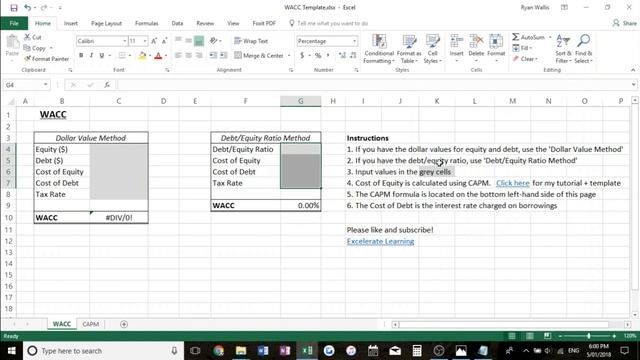Open the File tab
The height and width of the screenshot is (360, 640).
point(14,23)
